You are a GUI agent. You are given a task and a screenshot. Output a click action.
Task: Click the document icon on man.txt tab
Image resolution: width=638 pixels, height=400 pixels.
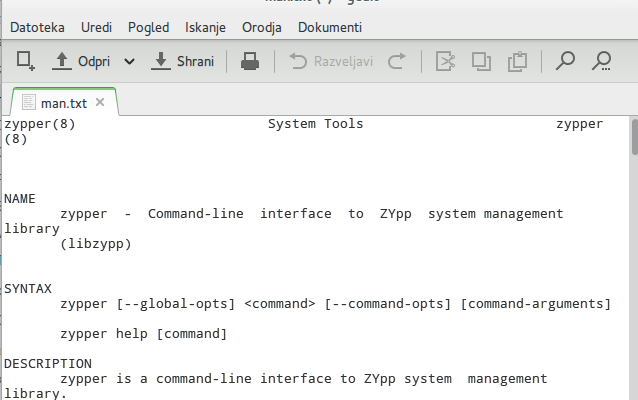coord(28,102)
